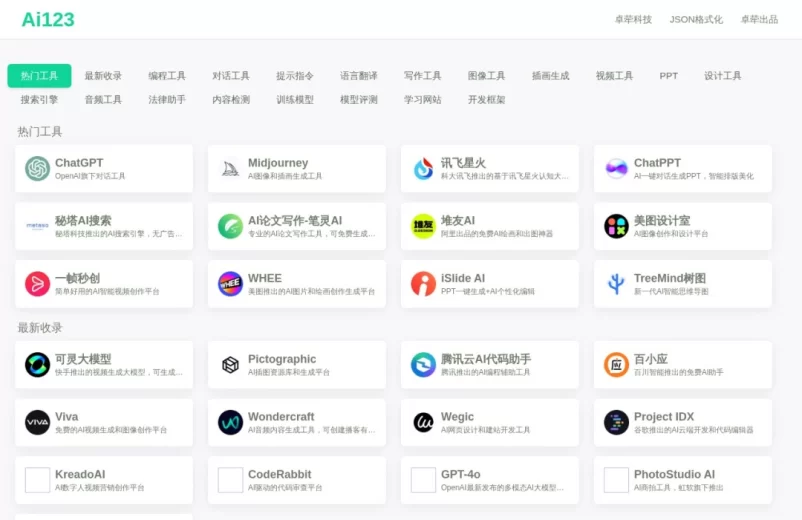
Task: Go to the 写作工具 category
Action: pyautogui.click(x=422, y=76)
